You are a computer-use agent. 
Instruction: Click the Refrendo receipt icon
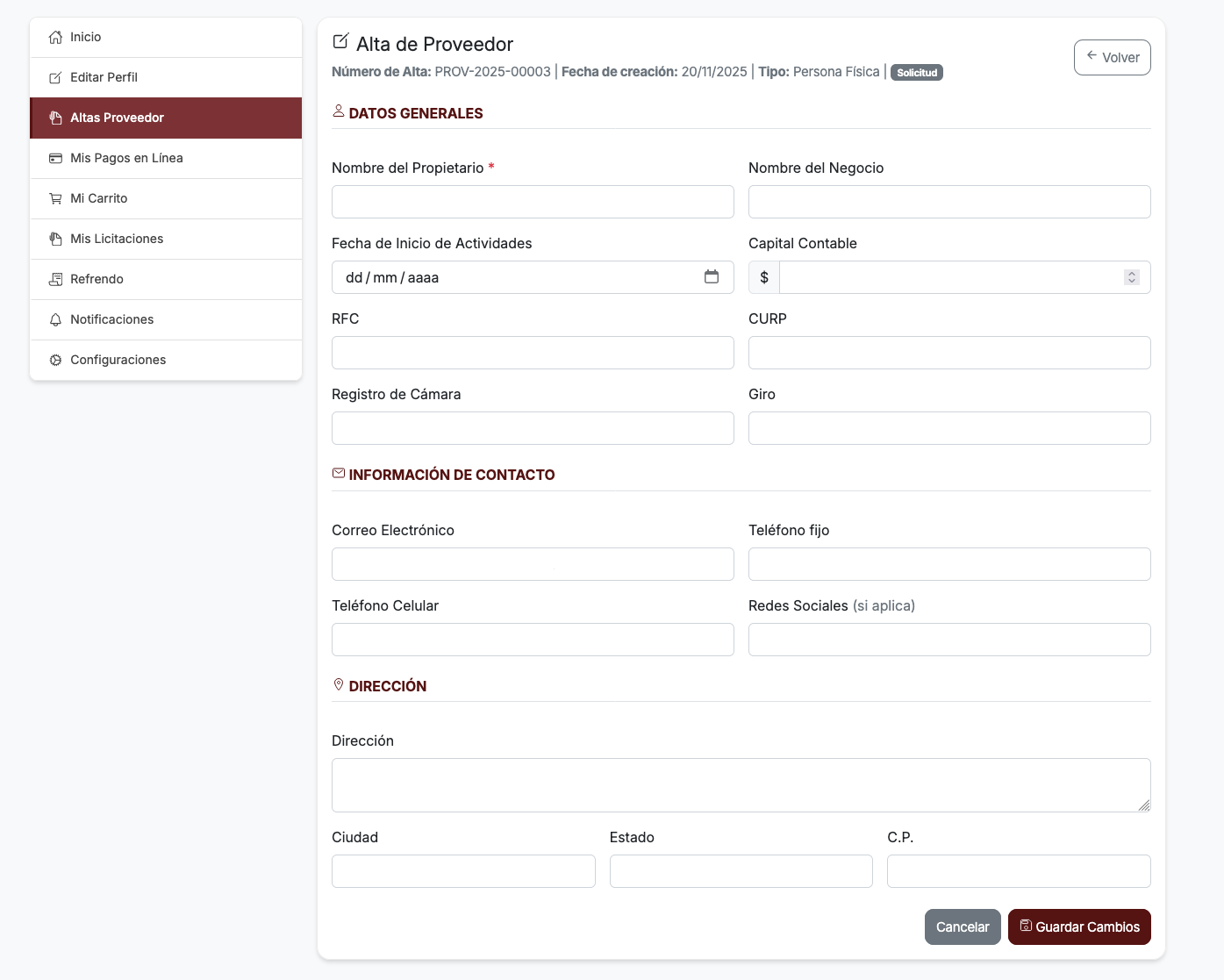55,279
